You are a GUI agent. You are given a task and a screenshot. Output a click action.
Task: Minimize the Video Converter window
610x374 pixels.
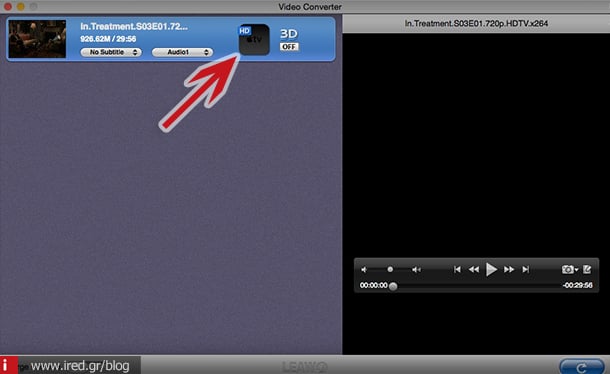point(21,6)
